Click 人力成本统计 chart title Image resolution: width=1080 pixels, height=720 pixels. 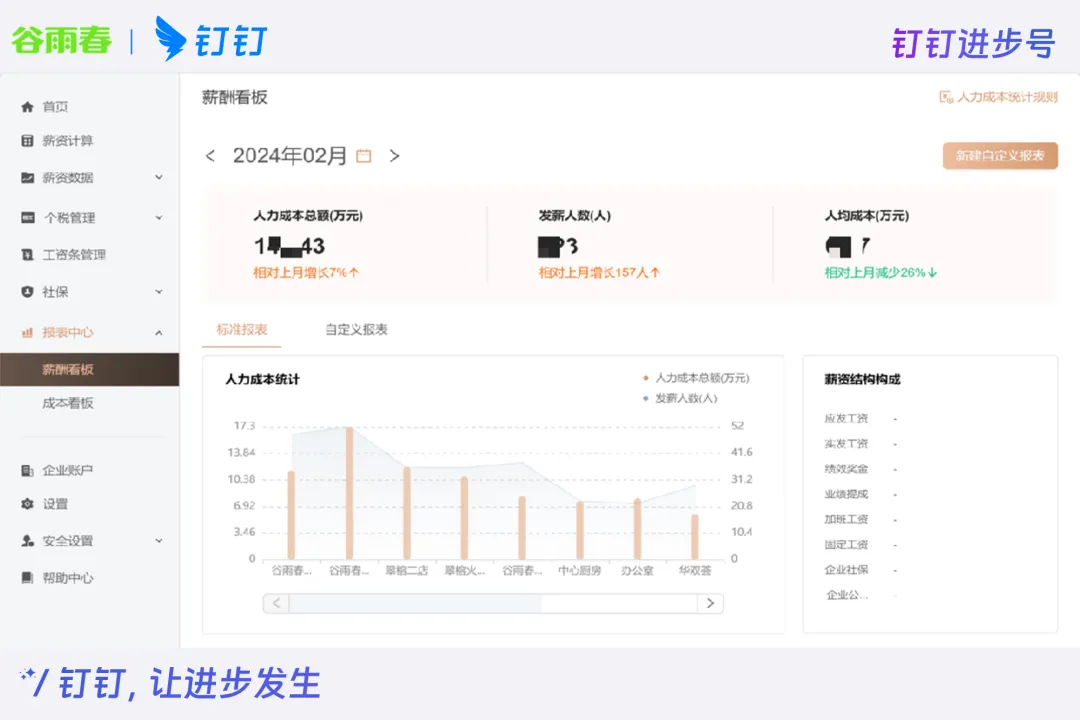[x=262, y=379]
